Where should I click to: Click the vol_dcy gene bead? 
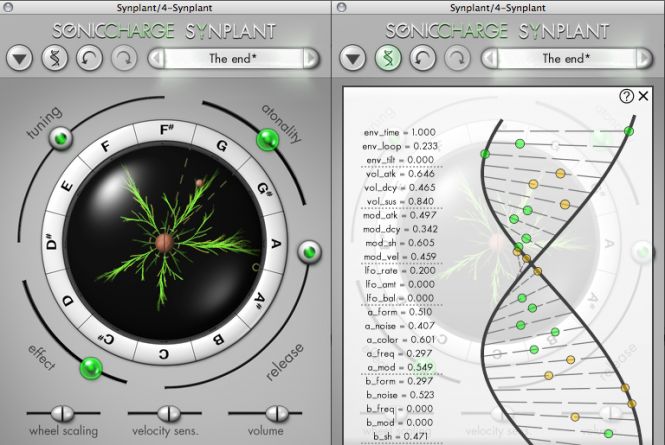pyautogui.click(x=533, y=184)
